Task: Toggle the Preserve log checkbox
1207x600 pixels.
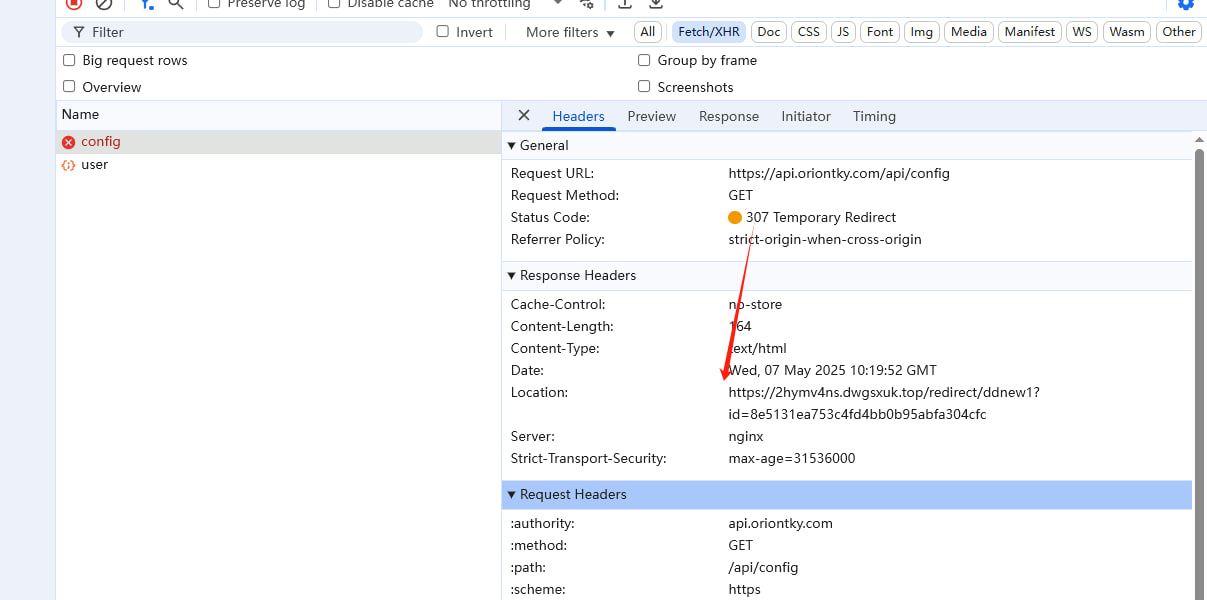Action: tap(214, 4)
